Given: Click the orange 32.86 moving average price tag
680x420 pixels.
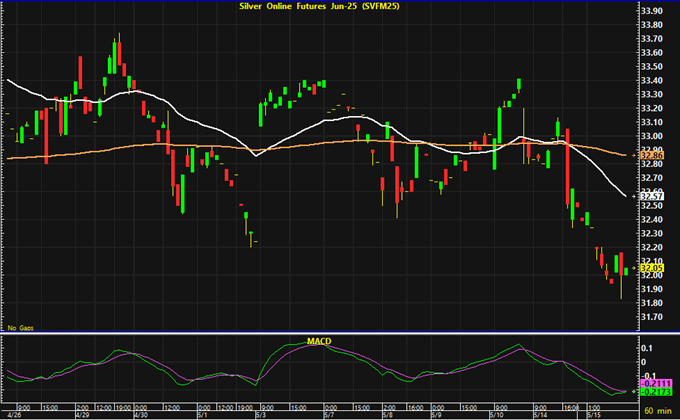Looking at the screenshot, I should pos(652,155).
